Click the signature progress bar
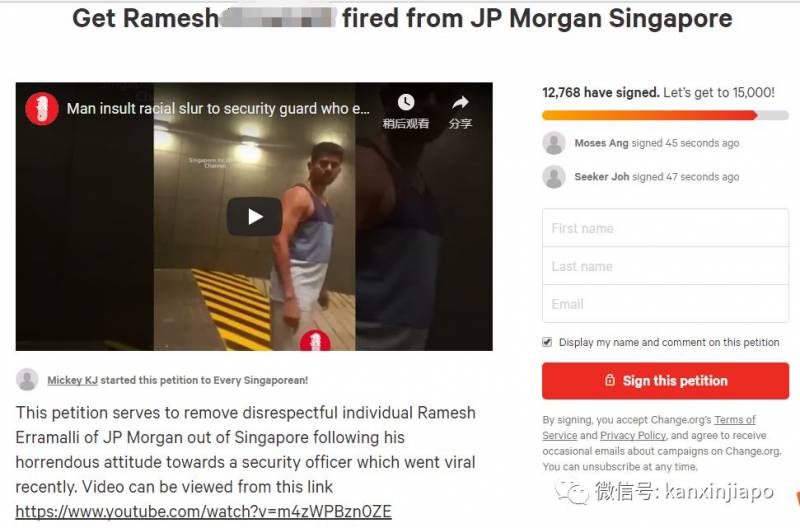This screenshot has width=800, height=528. point(665,115)
